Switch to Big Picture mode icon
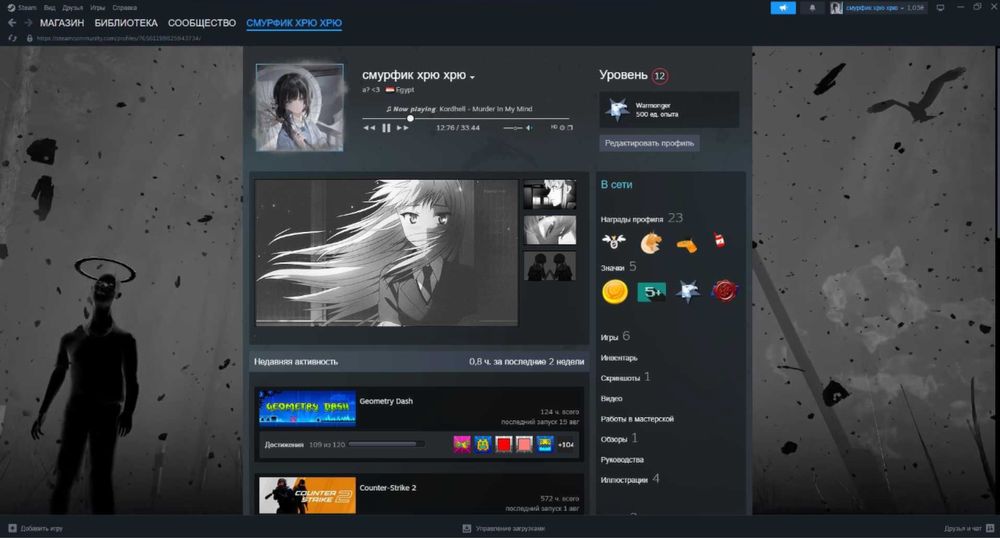Image resolution: width=1000 pixels, height=538 pixels. [x=940, y=8]
